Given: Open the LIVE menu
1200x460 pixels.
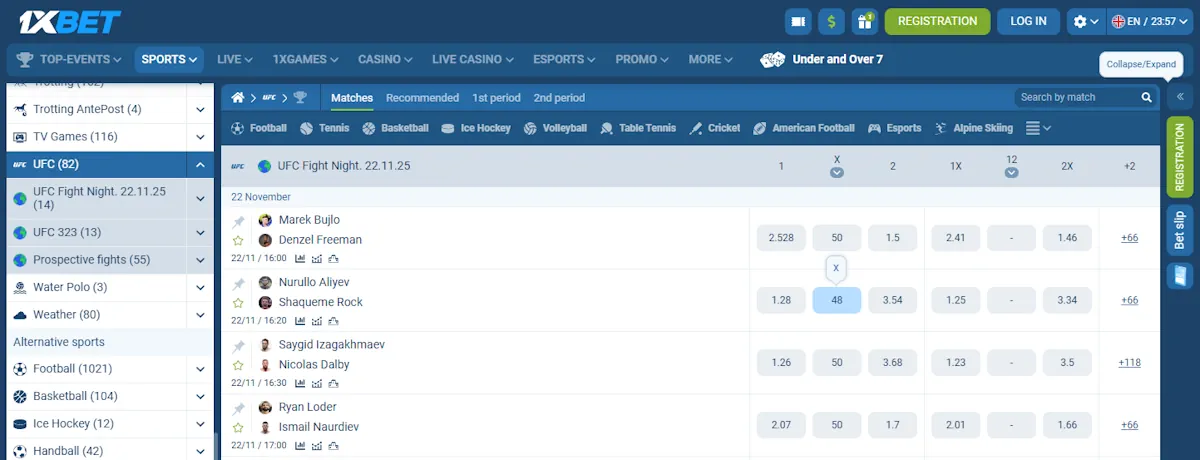Looking at the screenshot, I should pyautogui.click(x=234, y=59).
